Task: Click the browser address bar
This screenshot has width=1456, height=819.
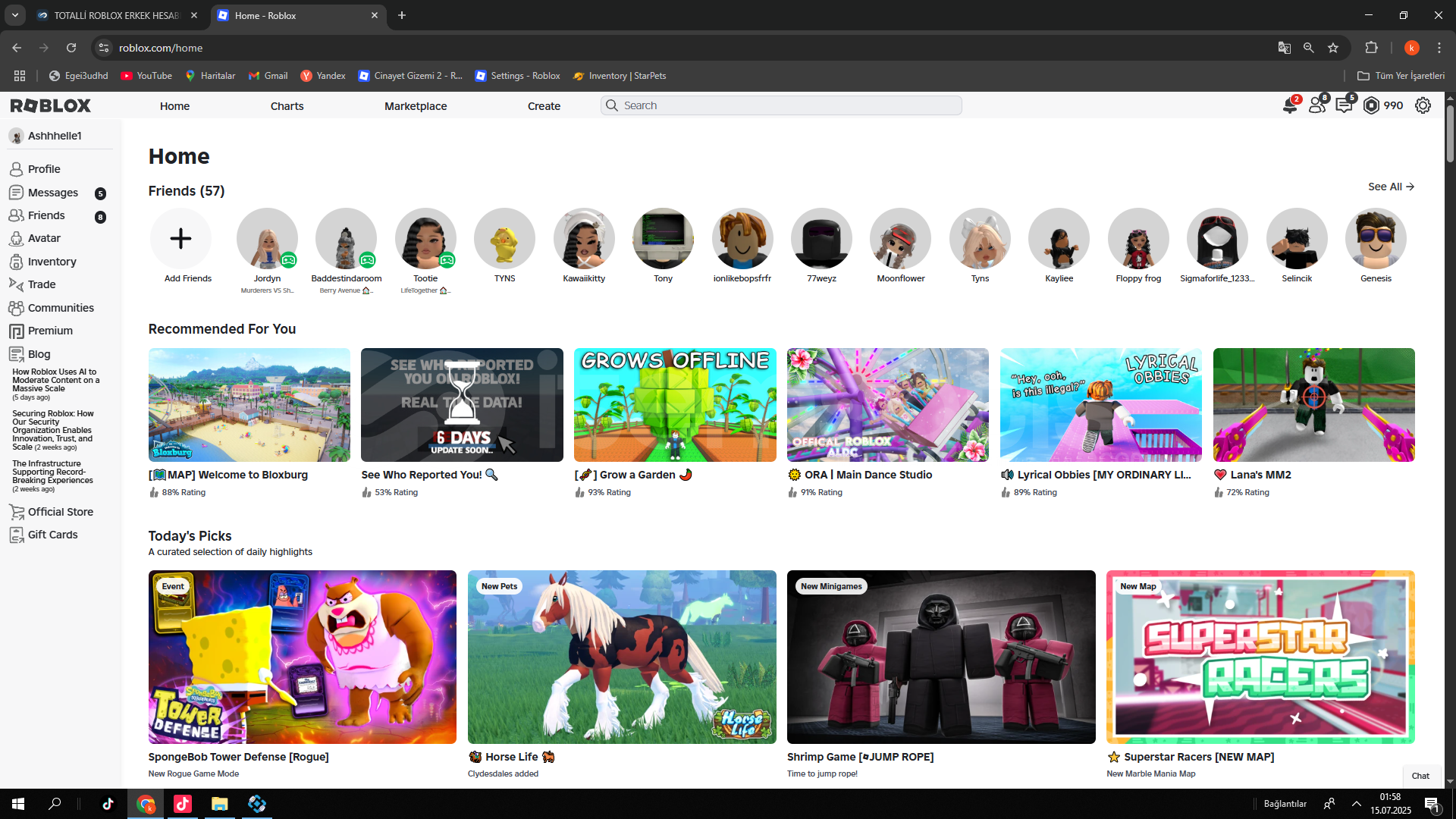Action: coord(682,48)
